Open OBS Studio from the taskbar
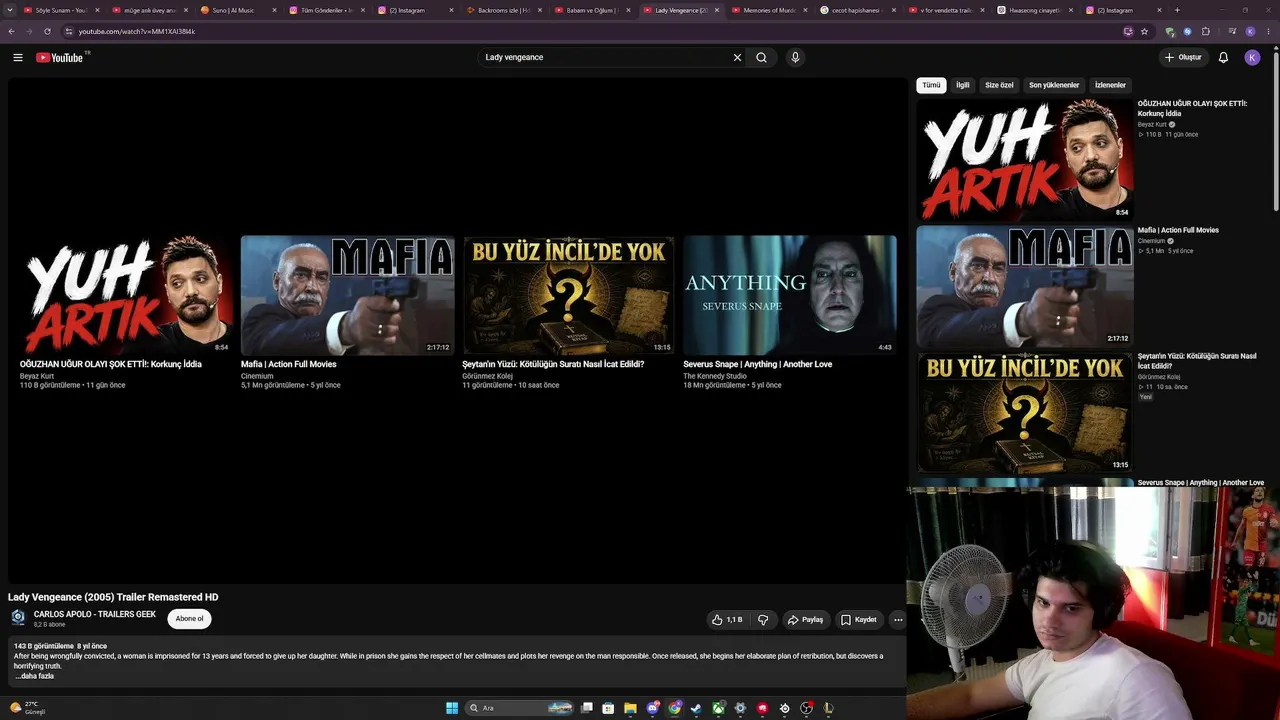Screen dimensions: 1280x720 tap(806, 708)
